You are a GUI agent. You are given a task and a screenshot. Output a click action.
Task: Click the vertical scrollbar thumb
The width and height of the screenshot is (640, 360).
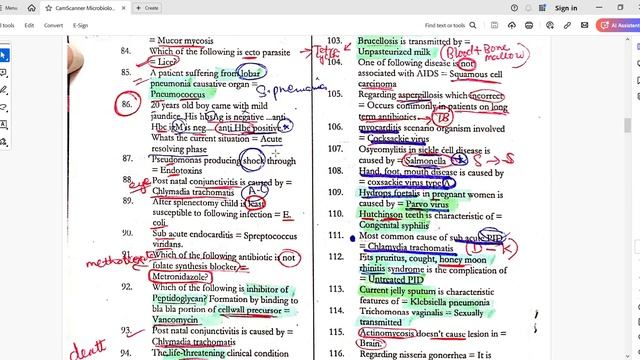coord(628,125)
